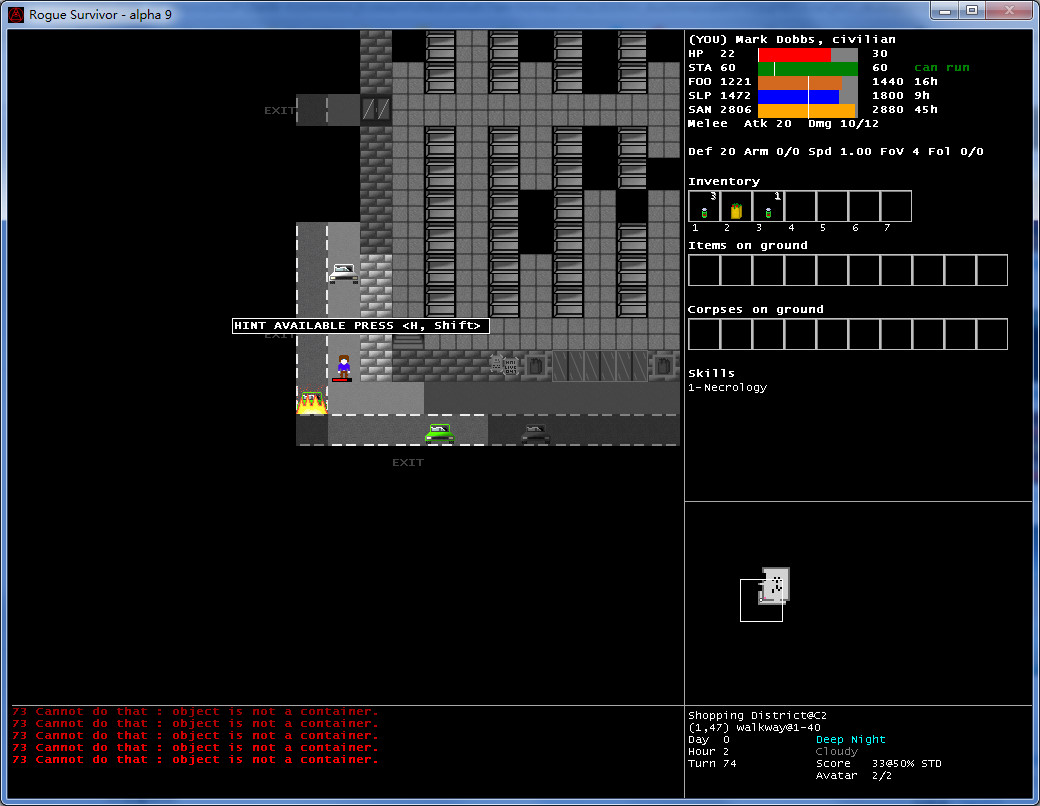Click the '1-Necrology' skill entry

(728, 387)
